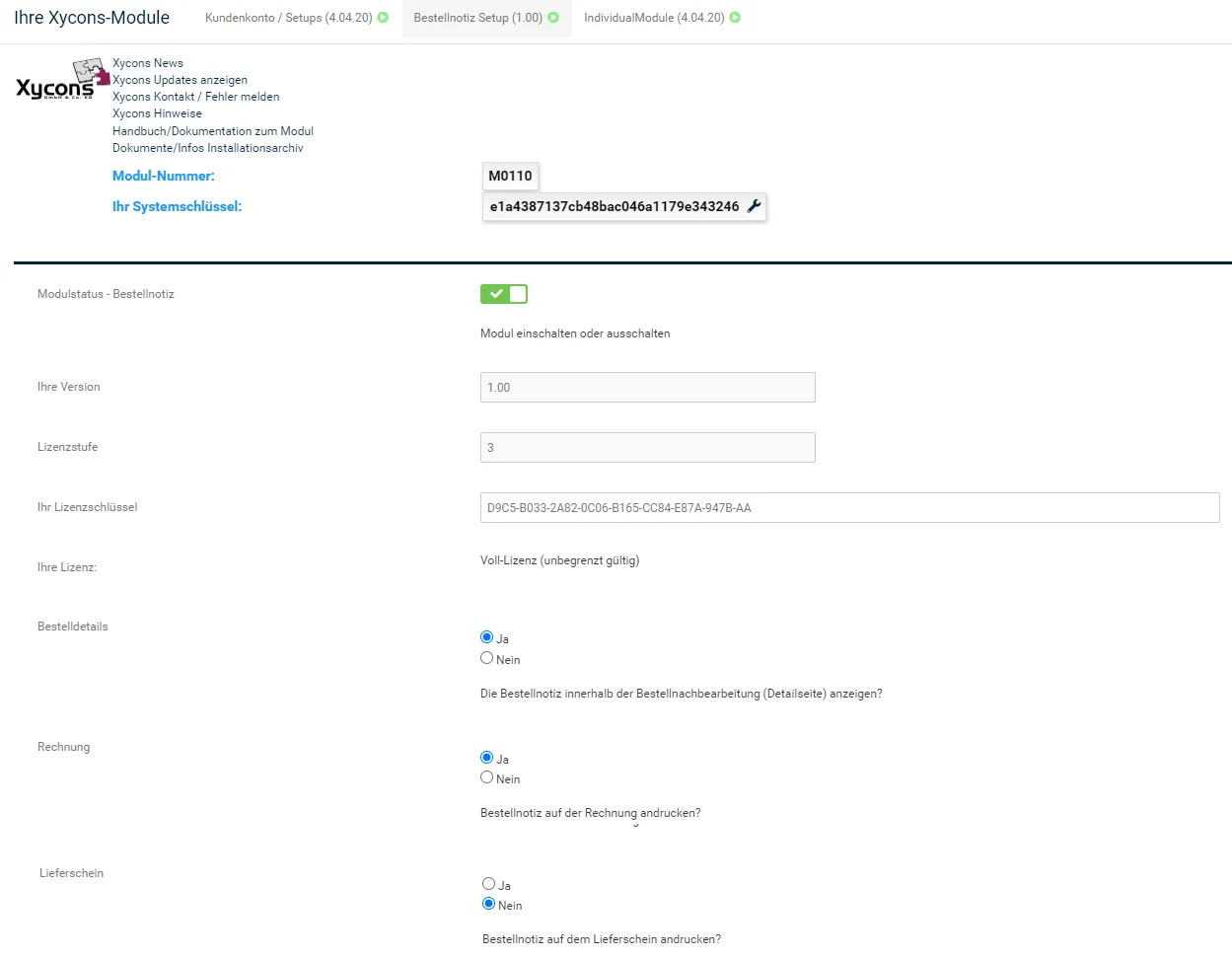Image resolution: width=1232 pixels, height=958 pixels.
Task: Click the system key value e1a4387137cb48bac046a1179e343246
Action: point(615,206)
